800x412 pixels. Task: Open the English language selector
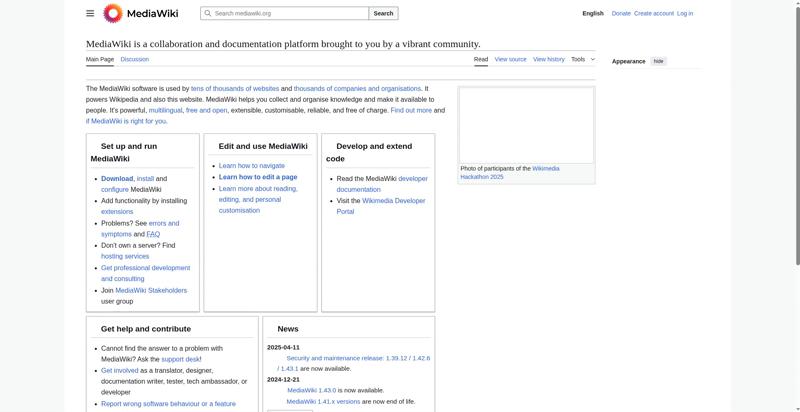[593, 14]
